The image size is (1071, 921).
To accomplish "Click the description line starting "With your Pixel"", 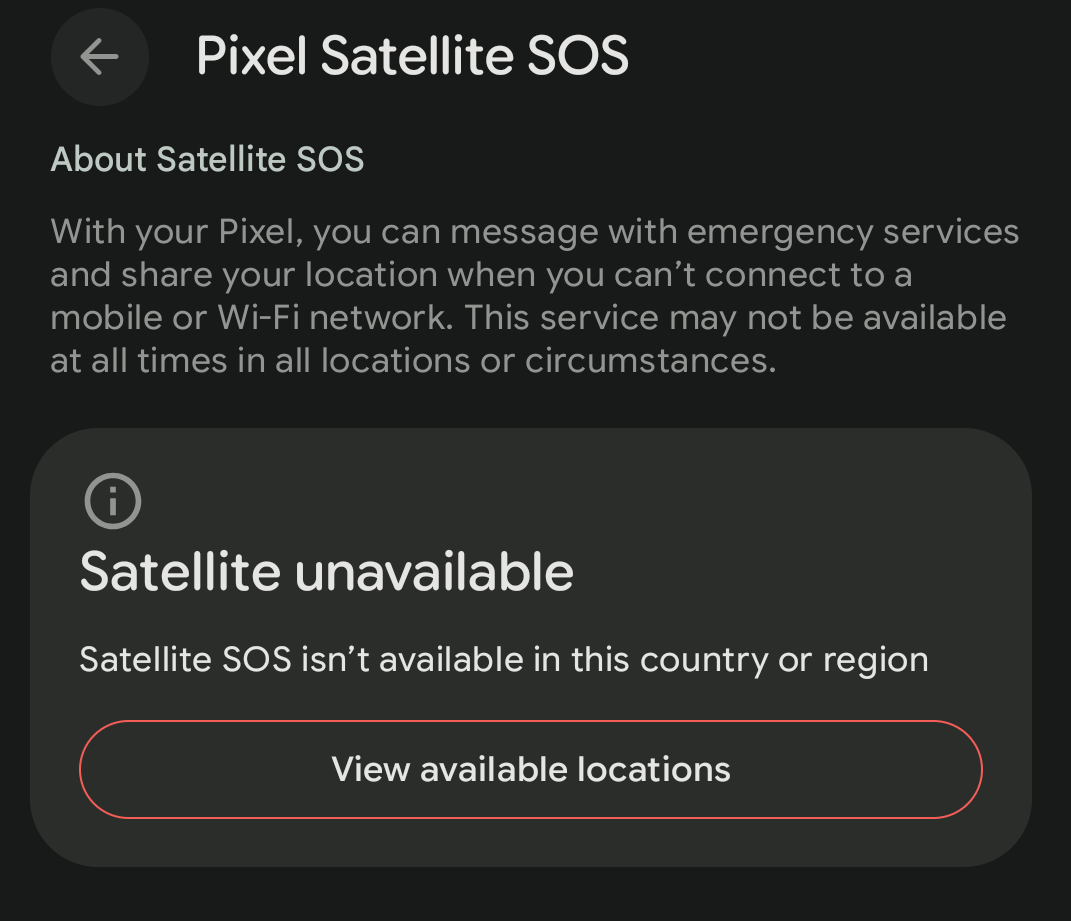I will tap(534, 232).
